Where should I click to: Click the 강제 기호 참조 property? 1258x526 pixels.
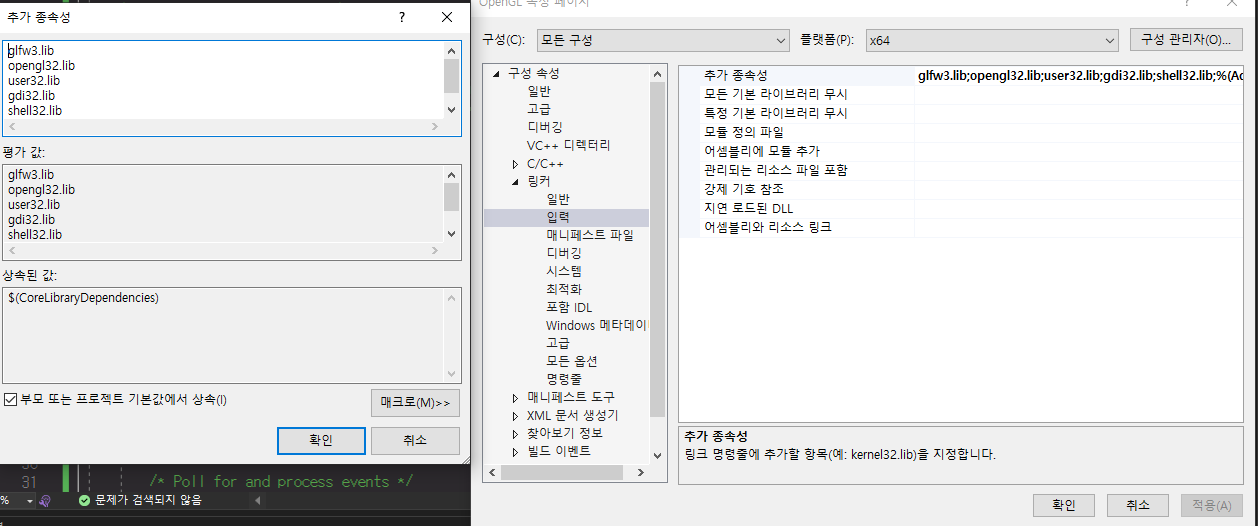point(962,189)
